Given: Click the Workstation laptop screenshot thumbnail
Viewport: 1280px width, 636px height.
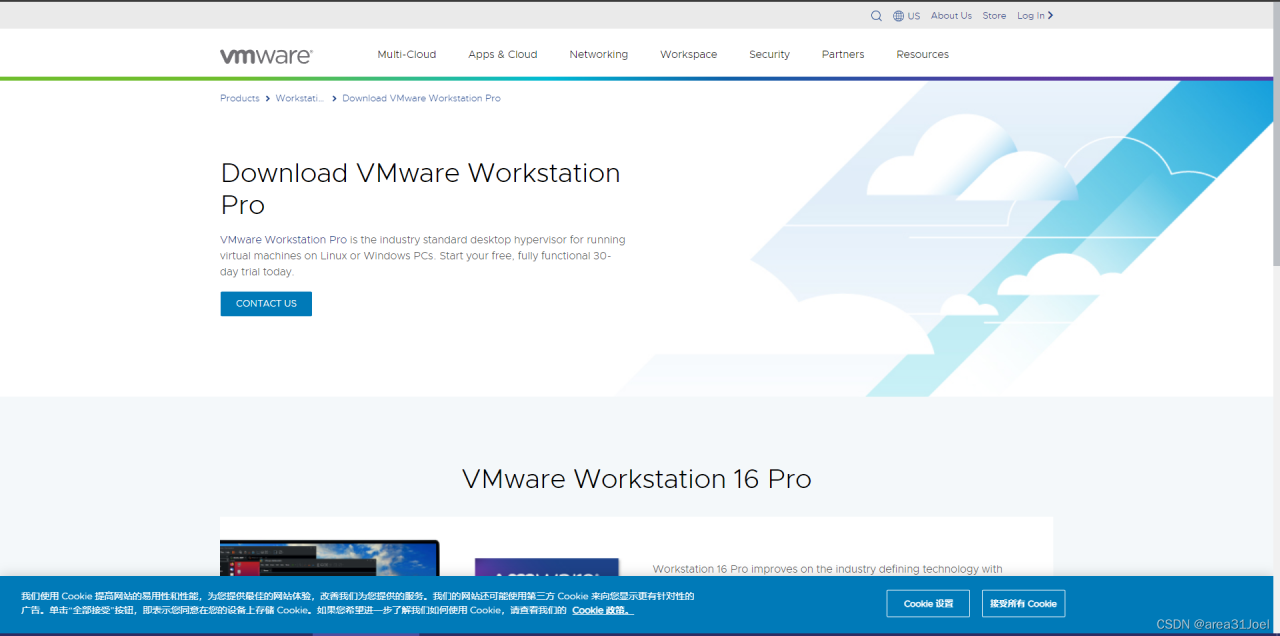Looking at the screenshot, I should coord(330,558).
